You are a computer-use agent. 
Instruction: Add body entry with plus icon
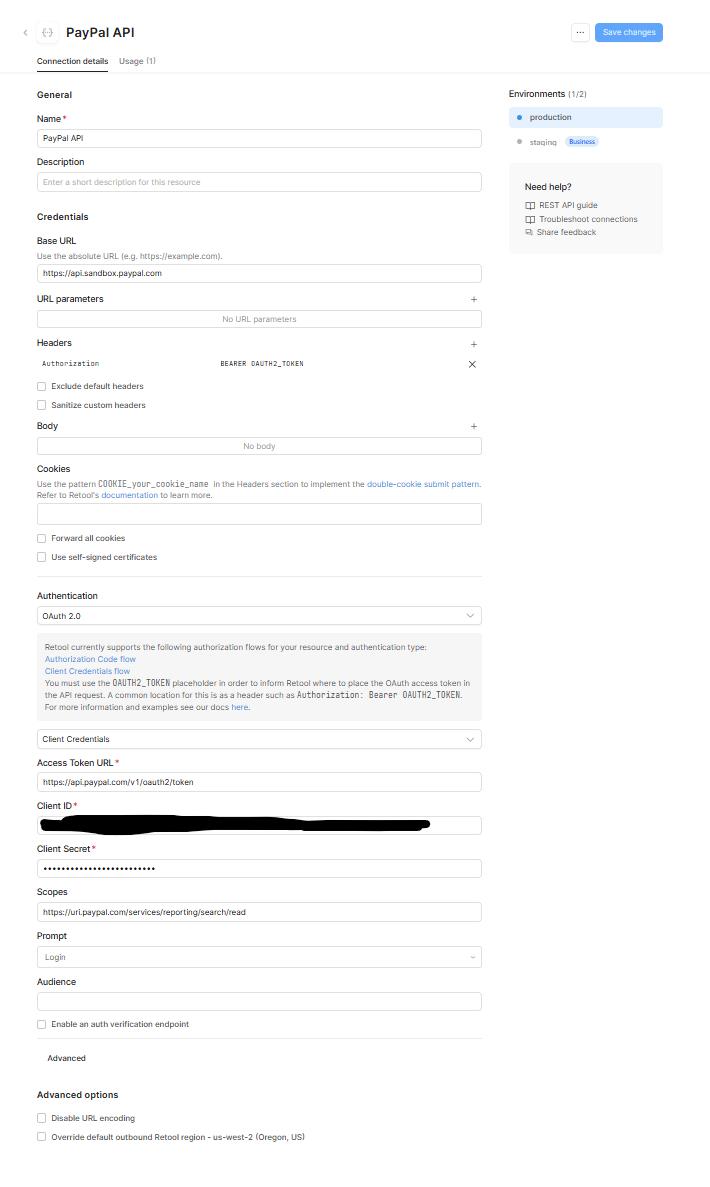pyautogui.click(x=474, y=427)
